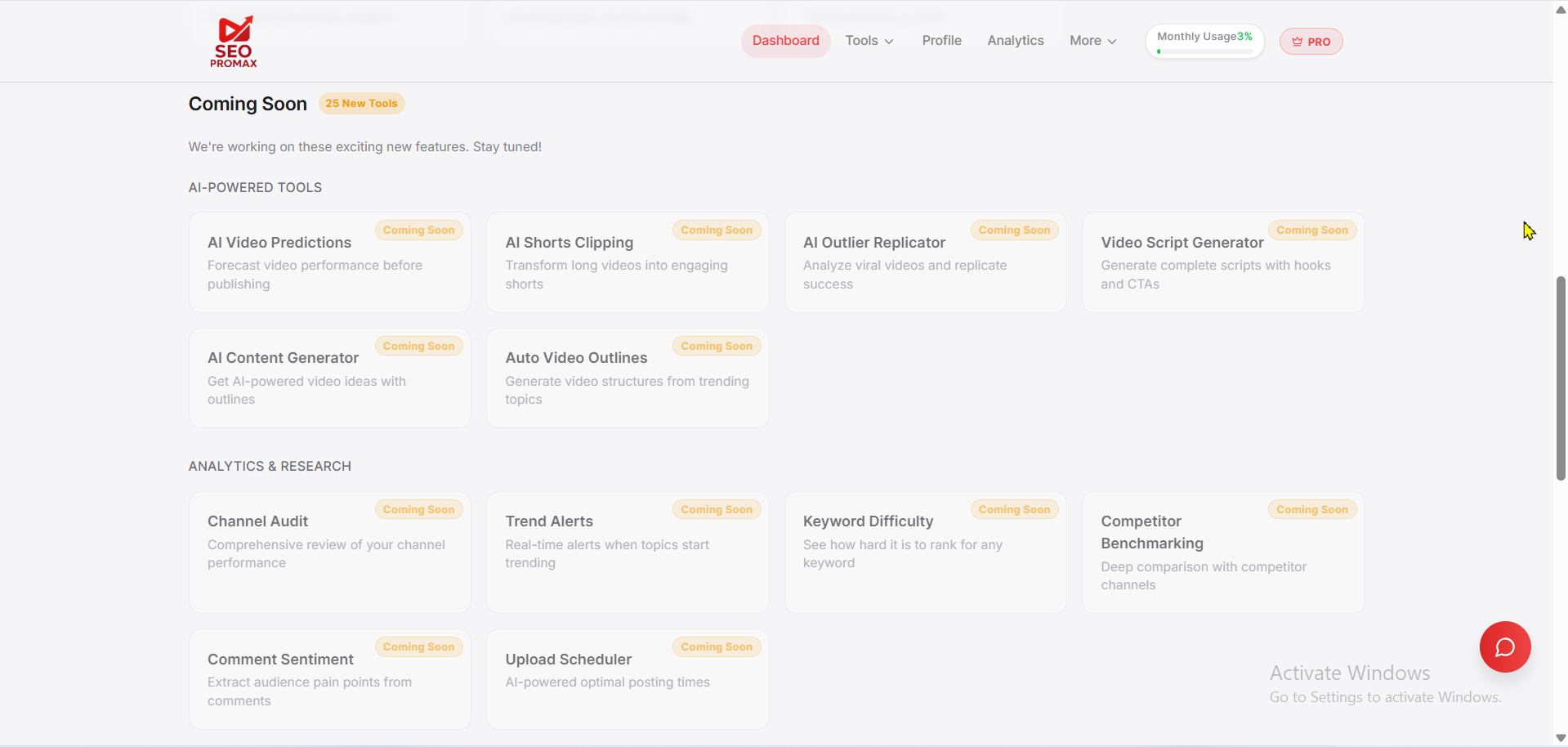Viewport: 1568px width, 747px height.
Task: Click the Tools dropdown chevron
Action: click(888, 41)
